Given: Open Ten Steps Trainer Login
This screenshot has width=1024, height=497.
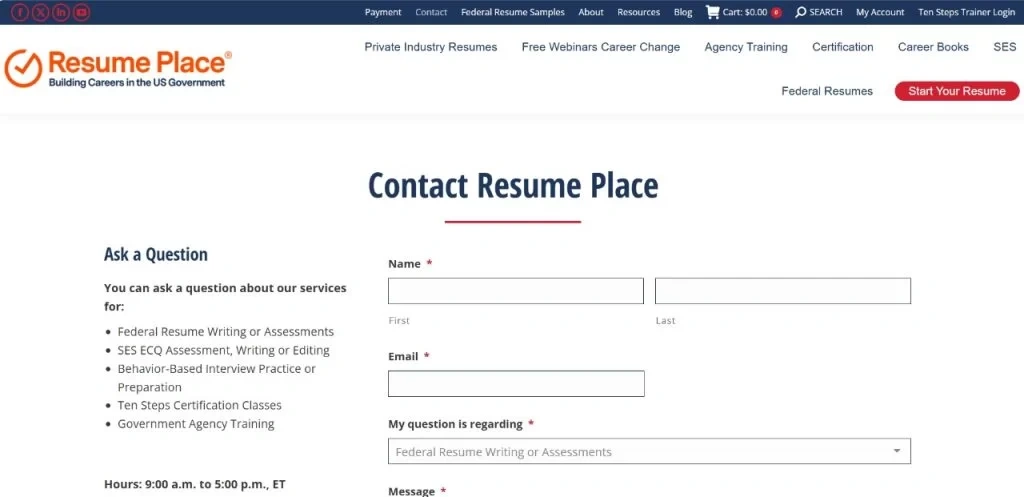Looking at the screenshot, I should 967,12.
